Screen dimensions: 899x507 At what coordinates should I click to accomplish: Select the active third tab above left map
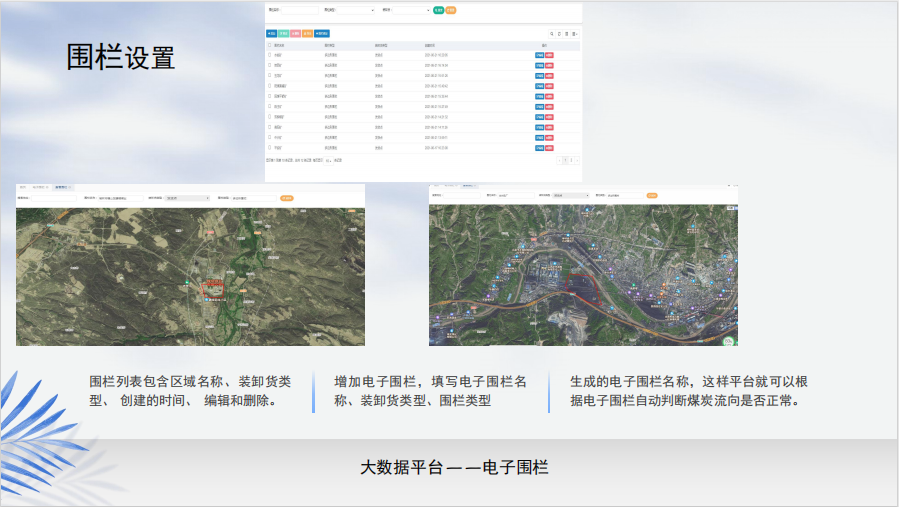point(63,187)
